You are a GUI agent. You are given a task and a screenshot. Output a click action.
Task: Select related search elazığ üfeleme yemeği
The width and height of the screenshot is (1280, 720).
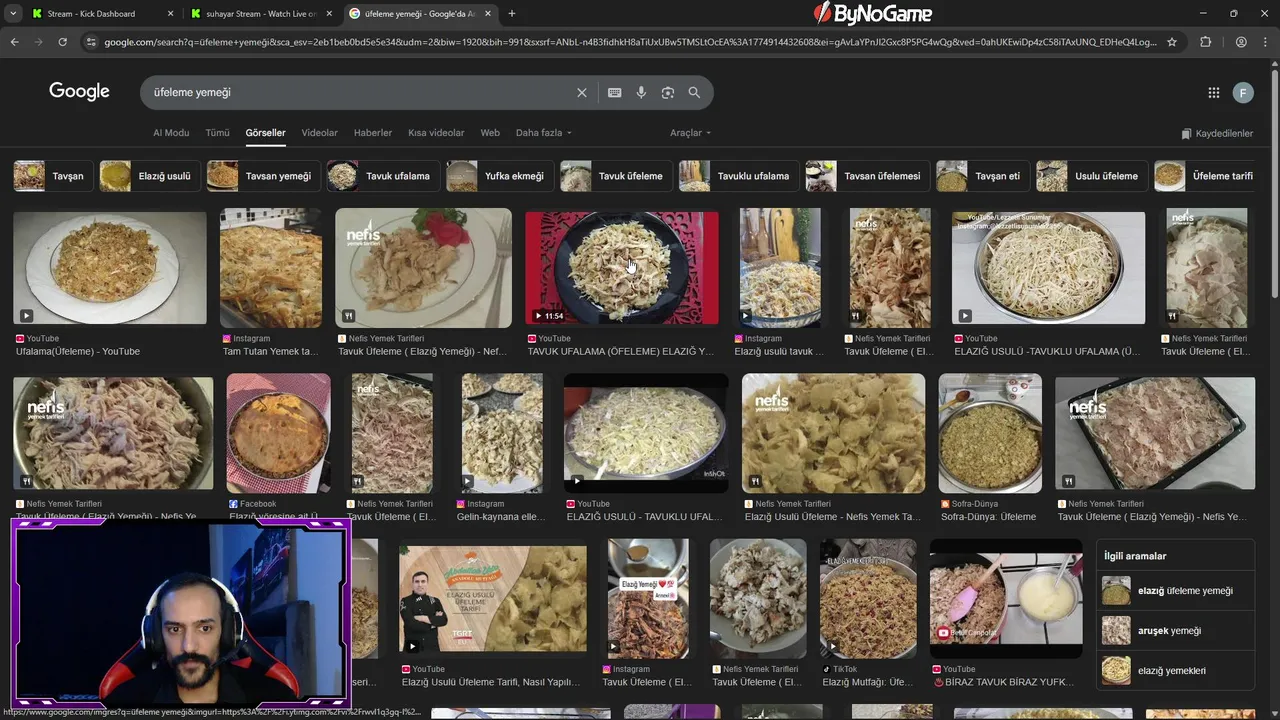click(1175, 591)
